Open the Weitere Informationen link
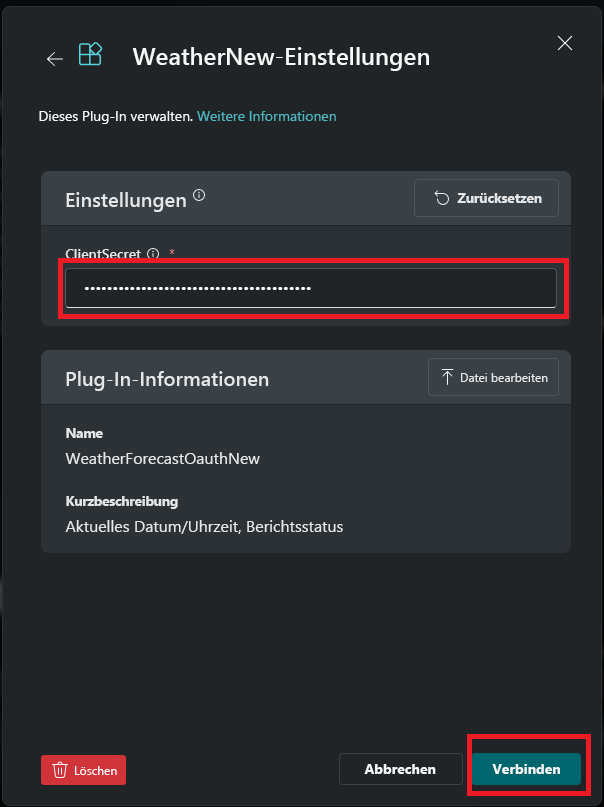604x807 pixels. 266,116
